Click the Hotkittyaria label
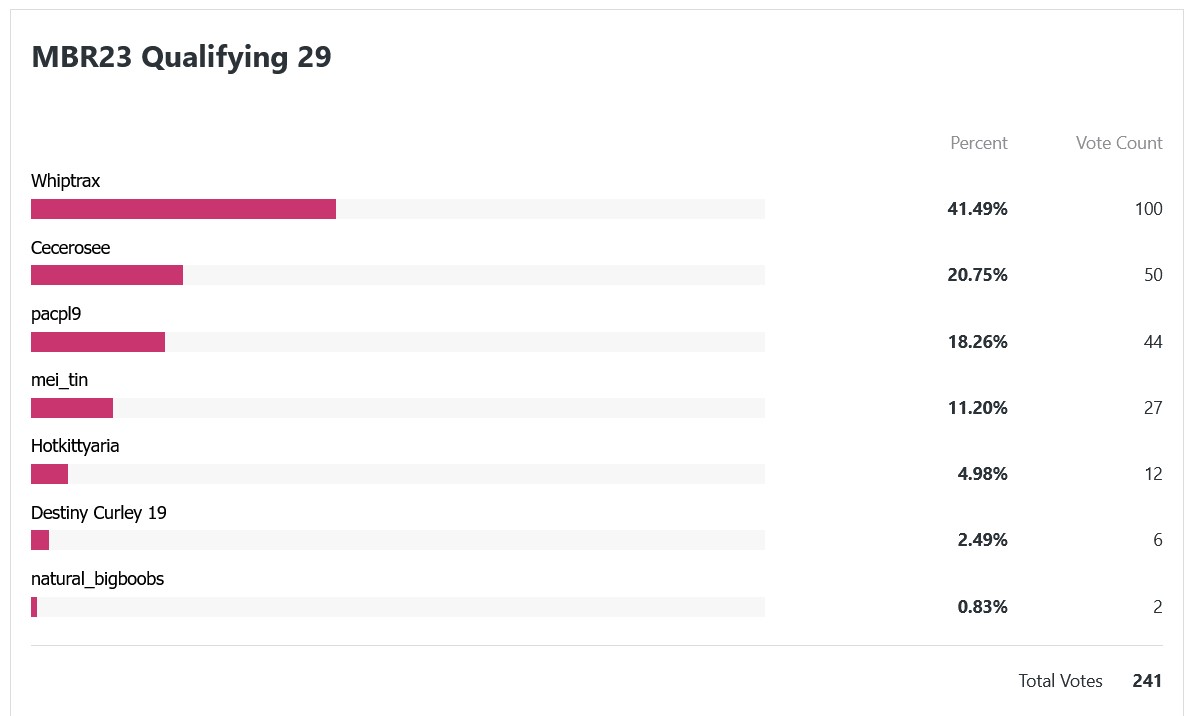 pyautogui.click(x=75, y=446)
